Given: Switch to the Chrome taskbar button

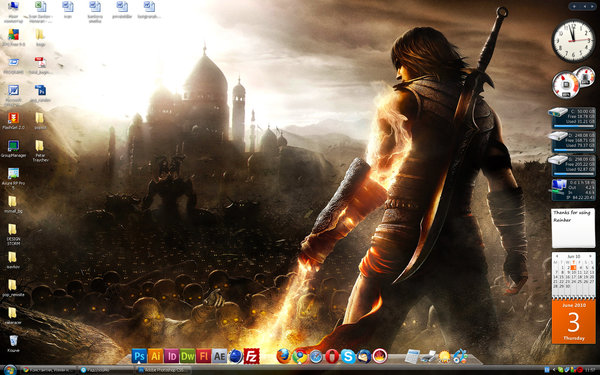Looking at the screenshot, I should click(x=48, y=370).
